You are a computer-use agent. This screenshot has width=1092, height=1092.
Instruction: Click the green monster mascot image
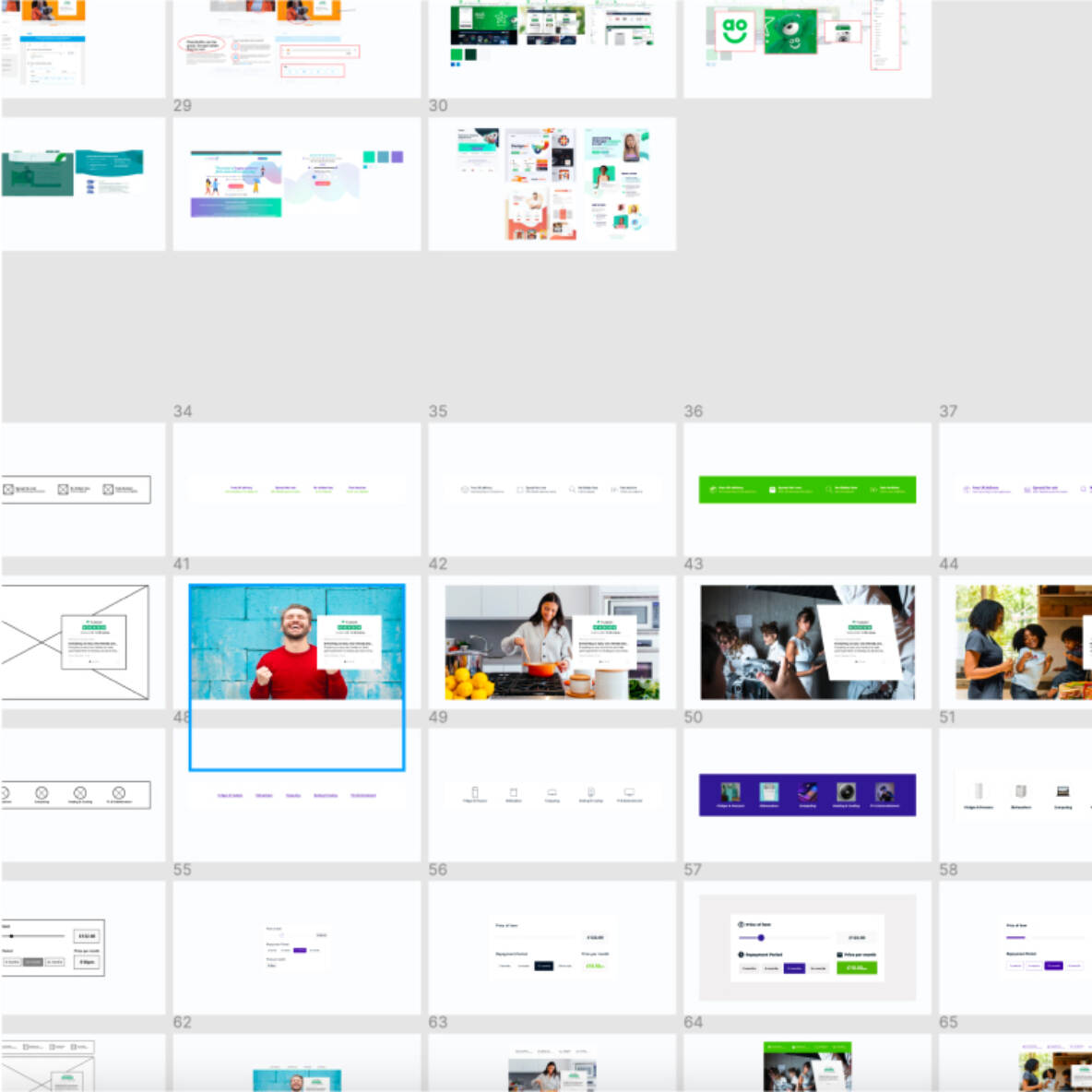click(x=789, y=30)
